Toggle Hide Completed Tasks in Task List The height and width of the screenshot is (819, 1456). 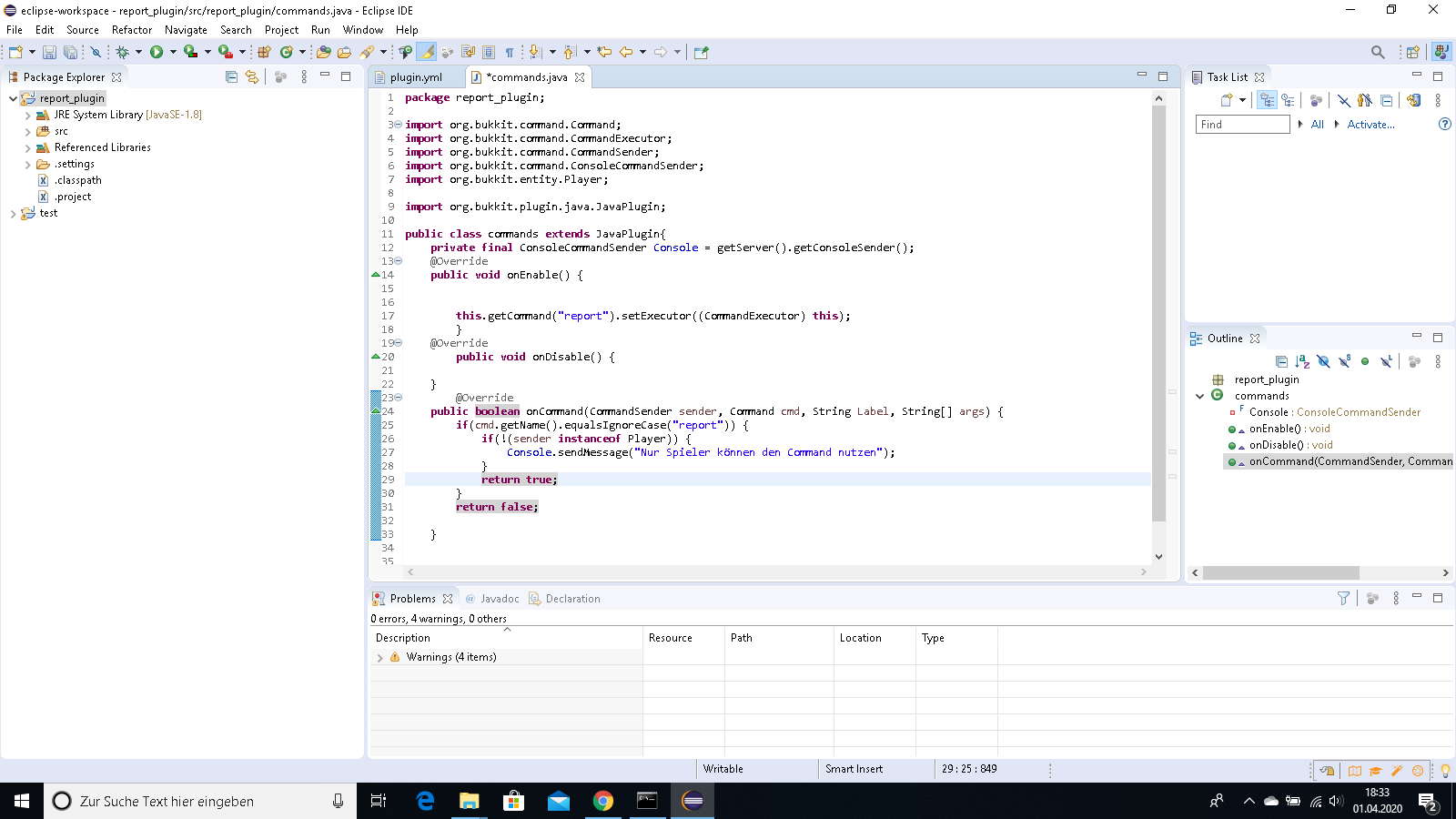click(1343, 100)
